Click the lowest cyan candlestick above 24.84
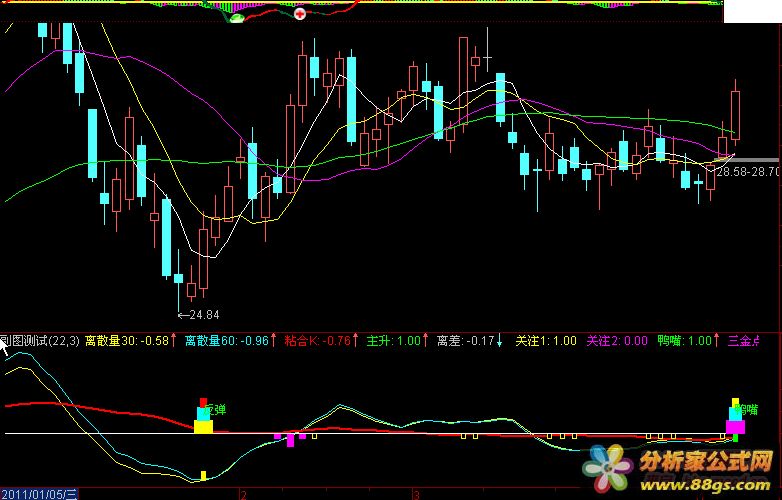The height and width of the screenshot is (500, 782). 178,282
